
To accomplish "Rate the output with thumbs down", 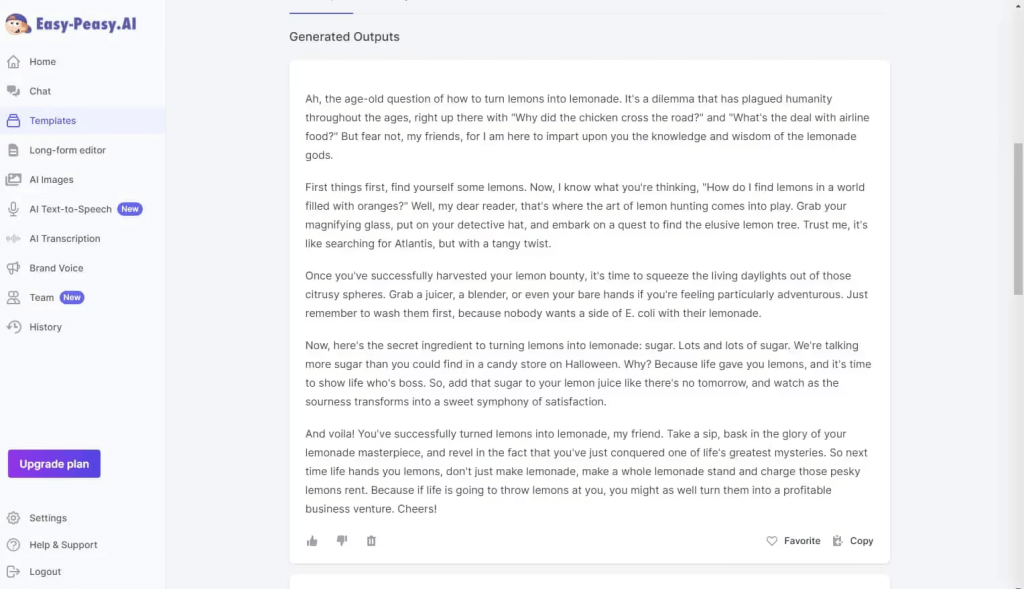I will [x=341, y=540].
